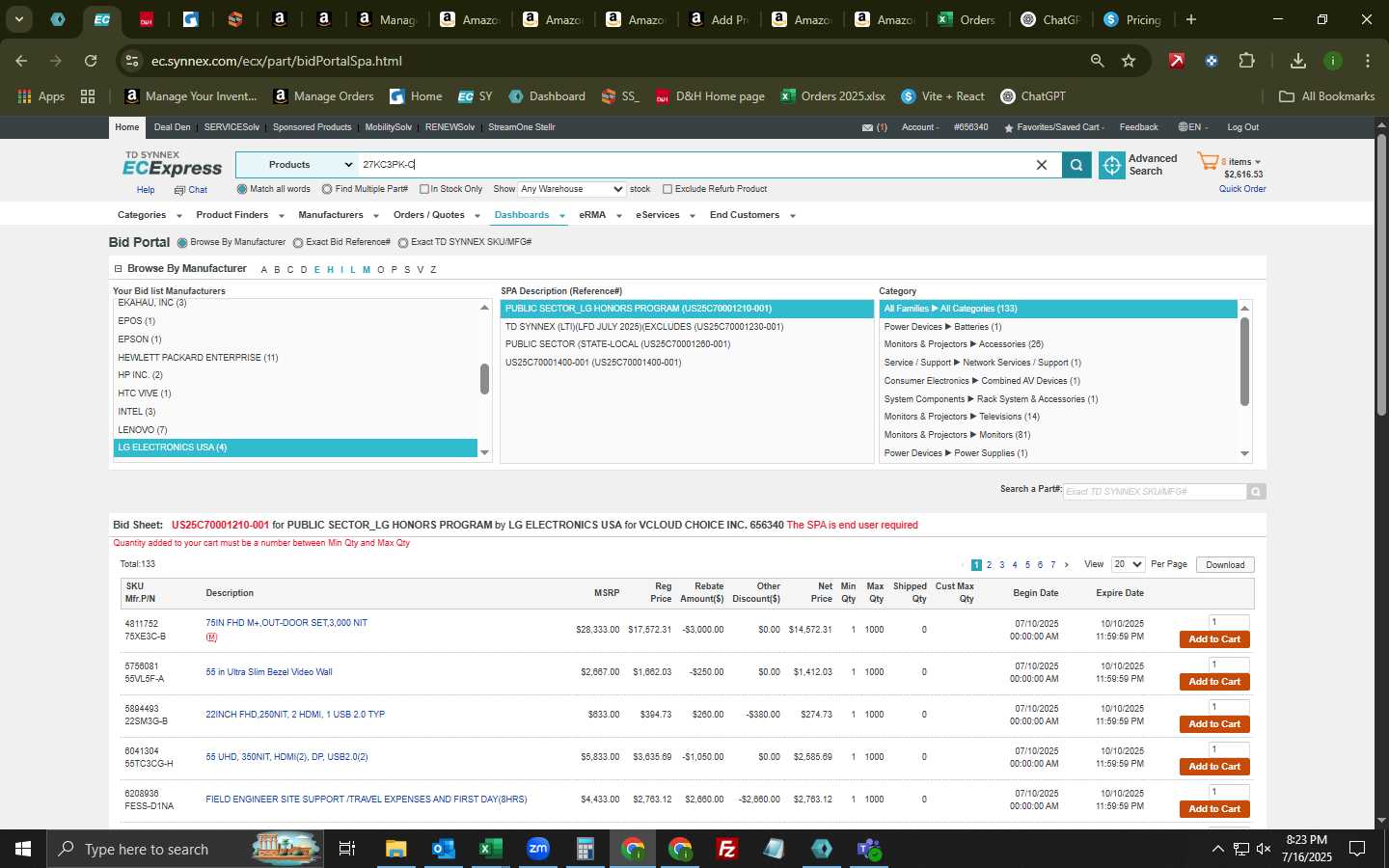Open FileZilla from the taskbar
1389x868 pixels.
point(727,849)
